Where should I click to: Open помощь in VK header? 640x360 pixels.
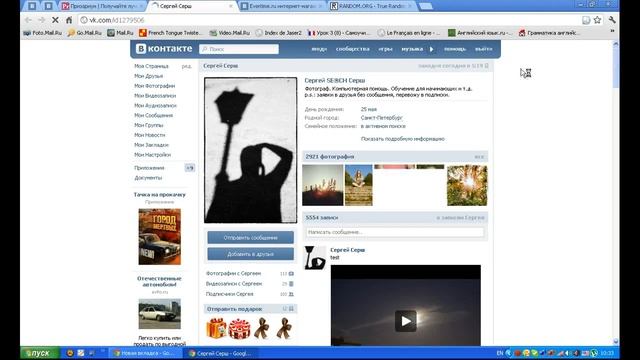(x=455, y=49)
